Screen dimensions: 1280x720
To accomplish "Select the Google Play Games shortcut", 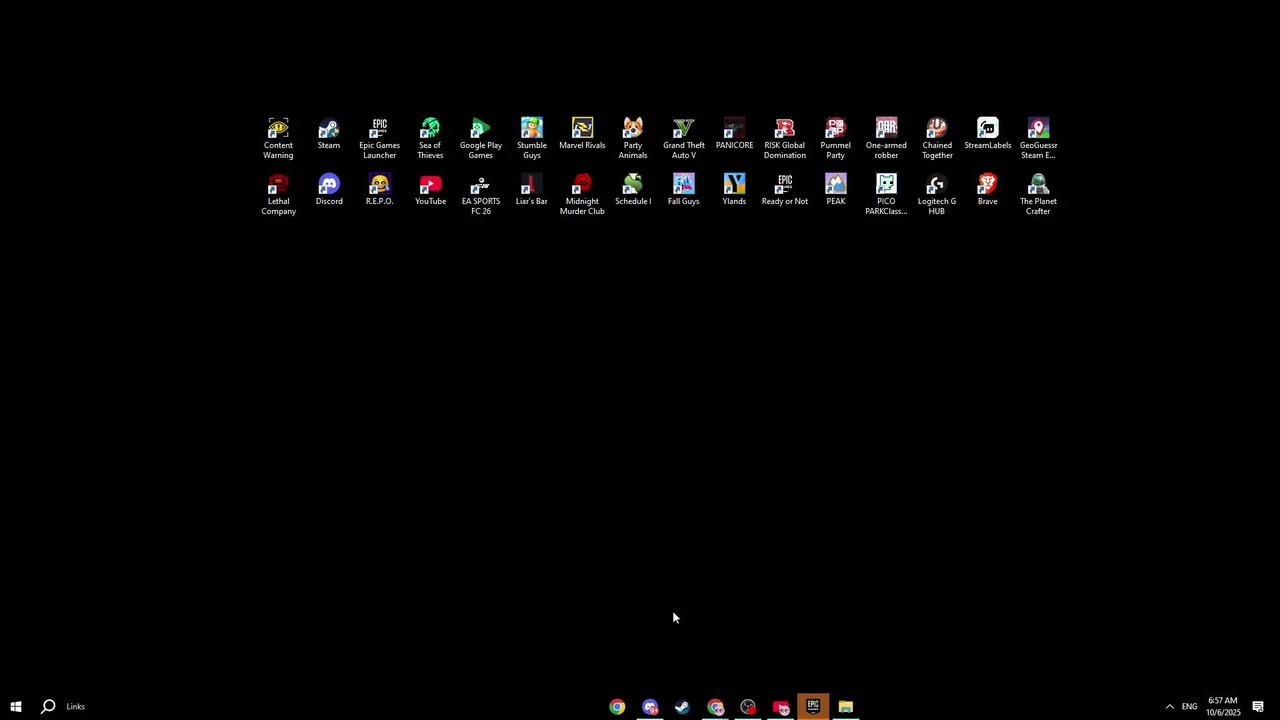I will click(x=481, y=138).
